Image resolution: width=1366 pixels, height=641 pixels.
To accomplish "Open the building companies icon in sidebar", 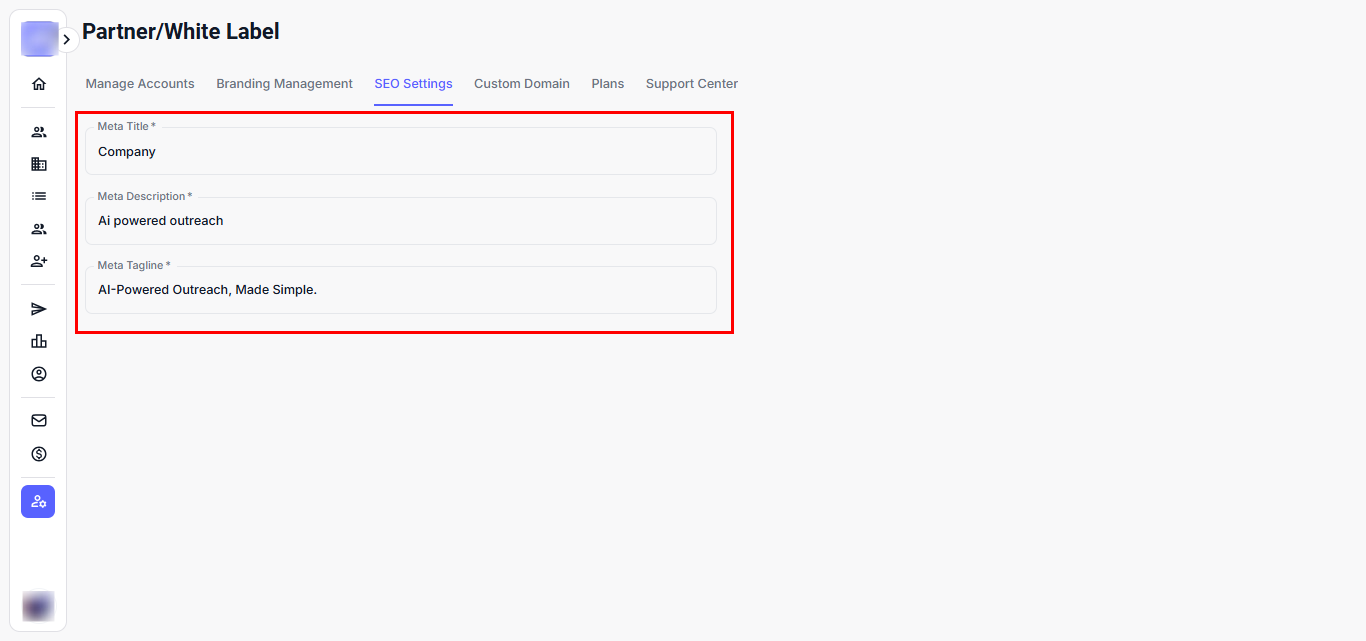I will pos(39,164).
